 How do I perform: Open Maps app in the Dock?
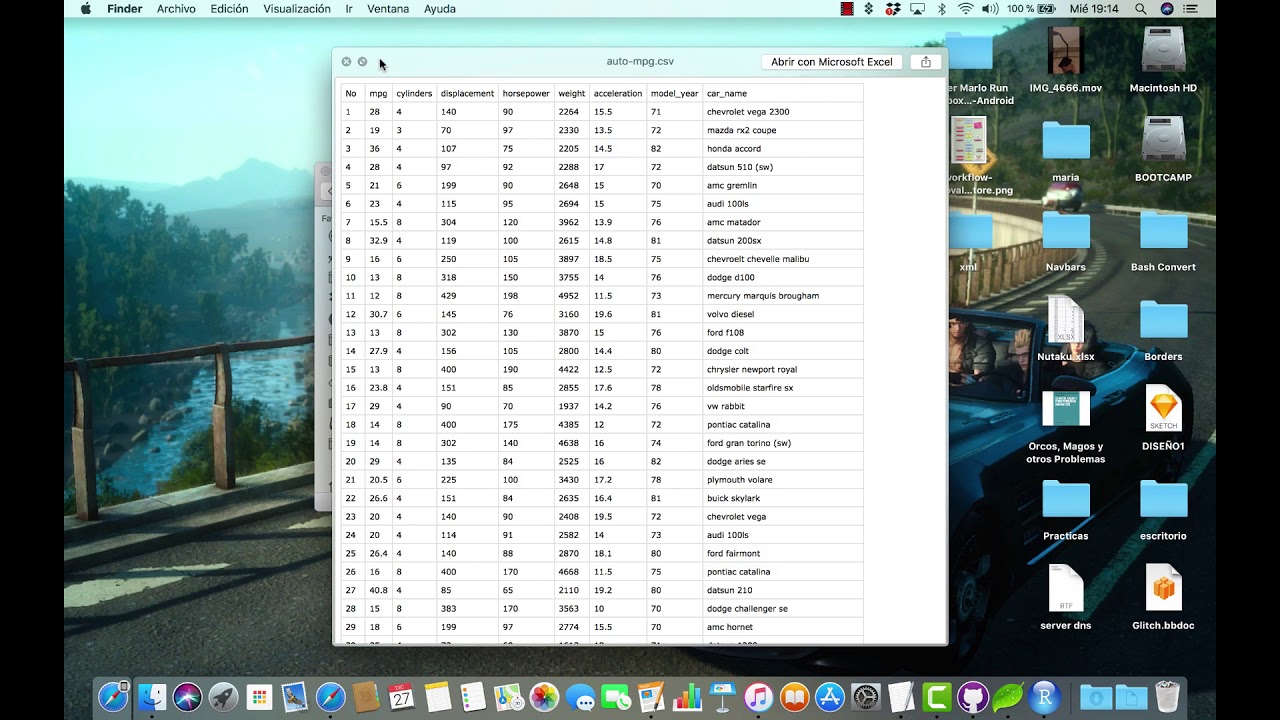[x=508, y=697]
